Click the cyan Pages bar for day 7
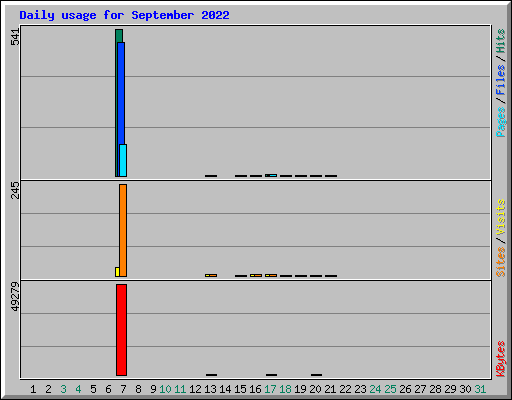This screenshot has width=512, height=400. (x=123, y=160)
